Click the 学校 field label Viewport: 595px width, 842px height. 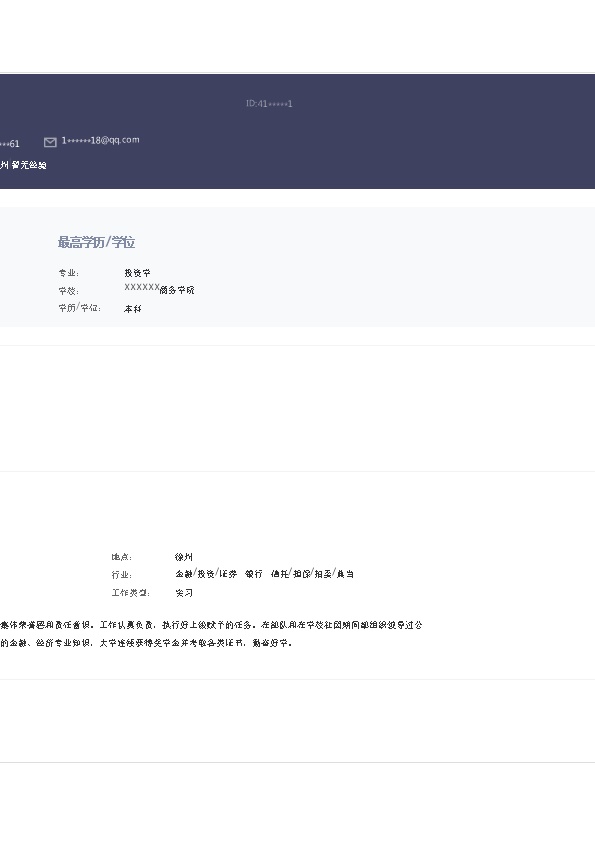69,291
